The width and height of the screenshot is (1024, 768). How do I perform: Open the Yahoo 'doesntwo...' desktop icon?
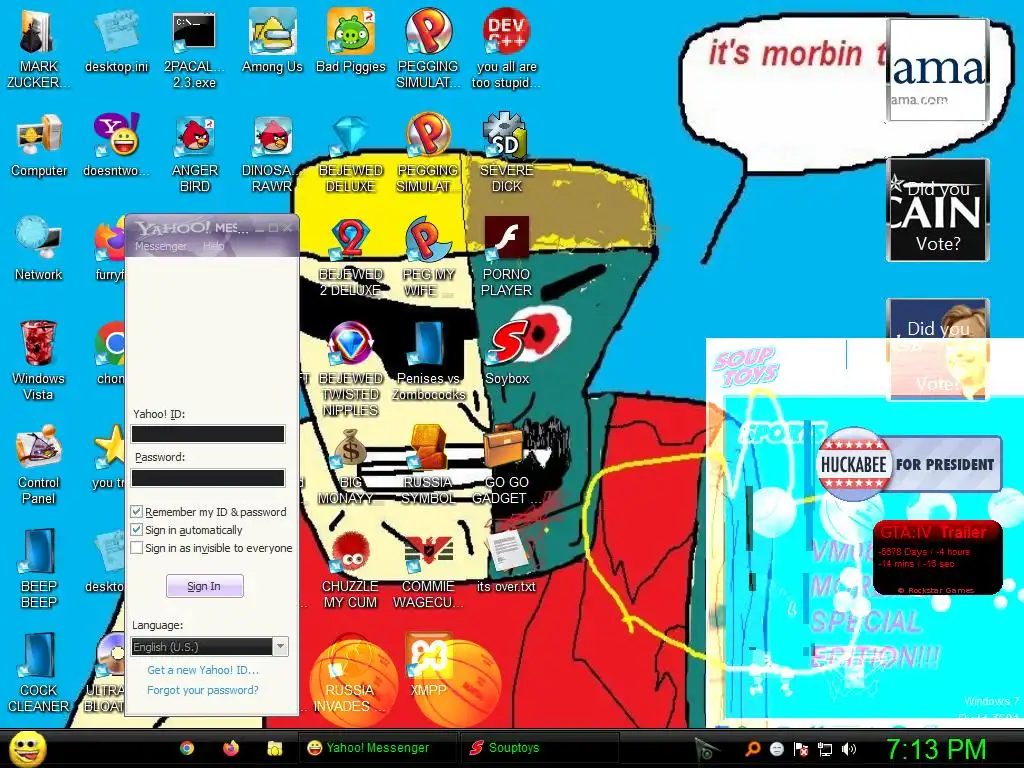click(x=116, y=145)
